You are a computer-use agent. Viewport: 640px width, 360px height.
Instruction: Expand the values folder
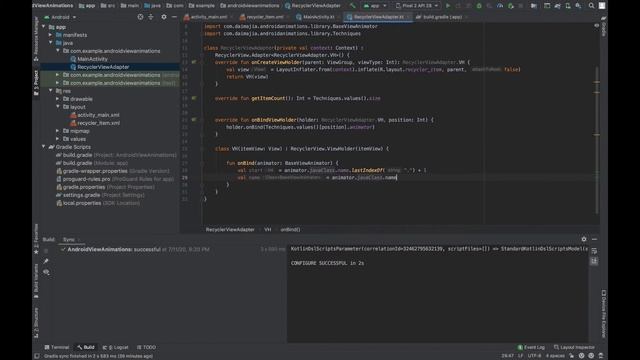click(x=58, y=139)
